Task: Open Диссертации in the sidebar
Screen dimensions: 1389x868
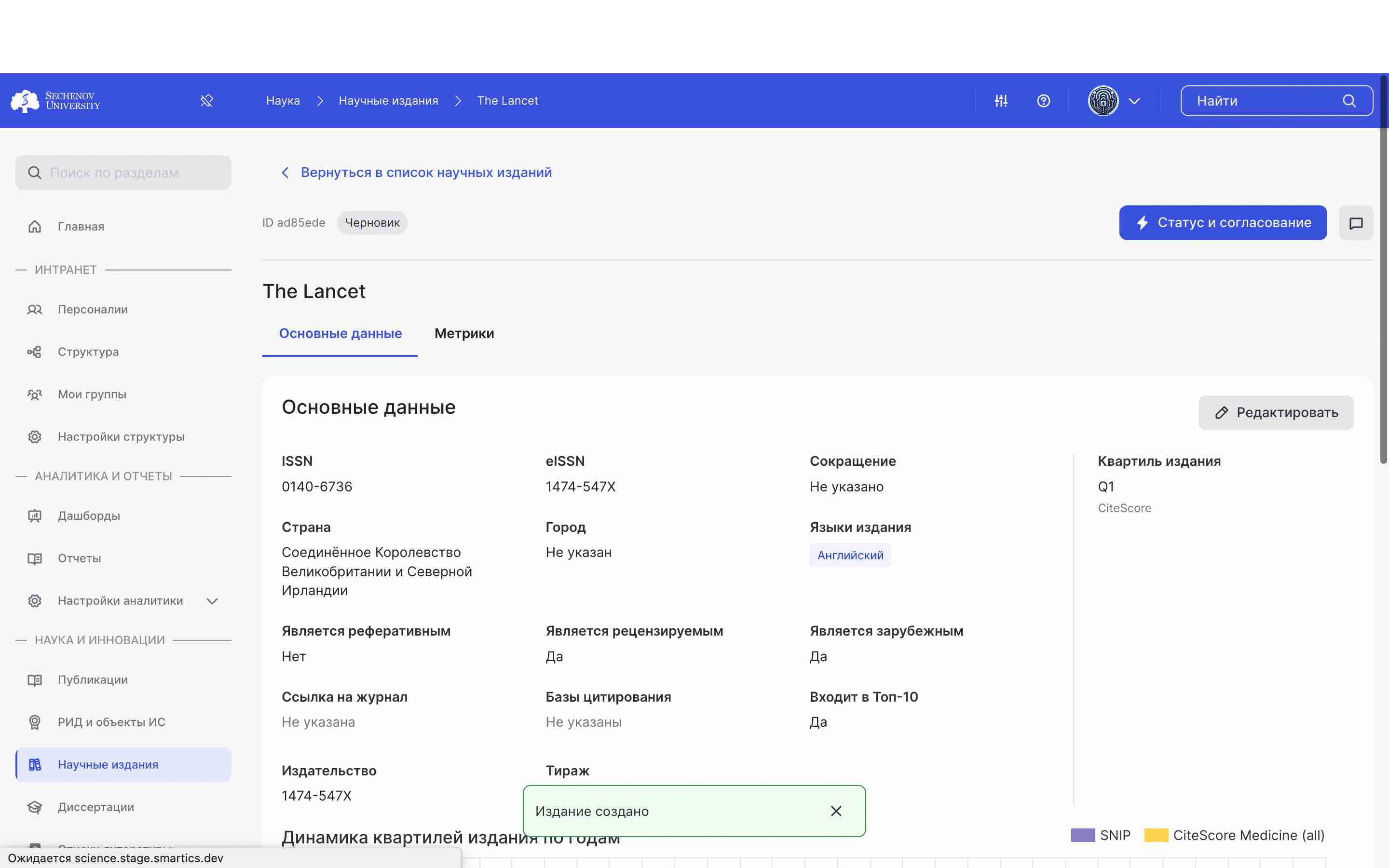Action: [x=123, y=807]
